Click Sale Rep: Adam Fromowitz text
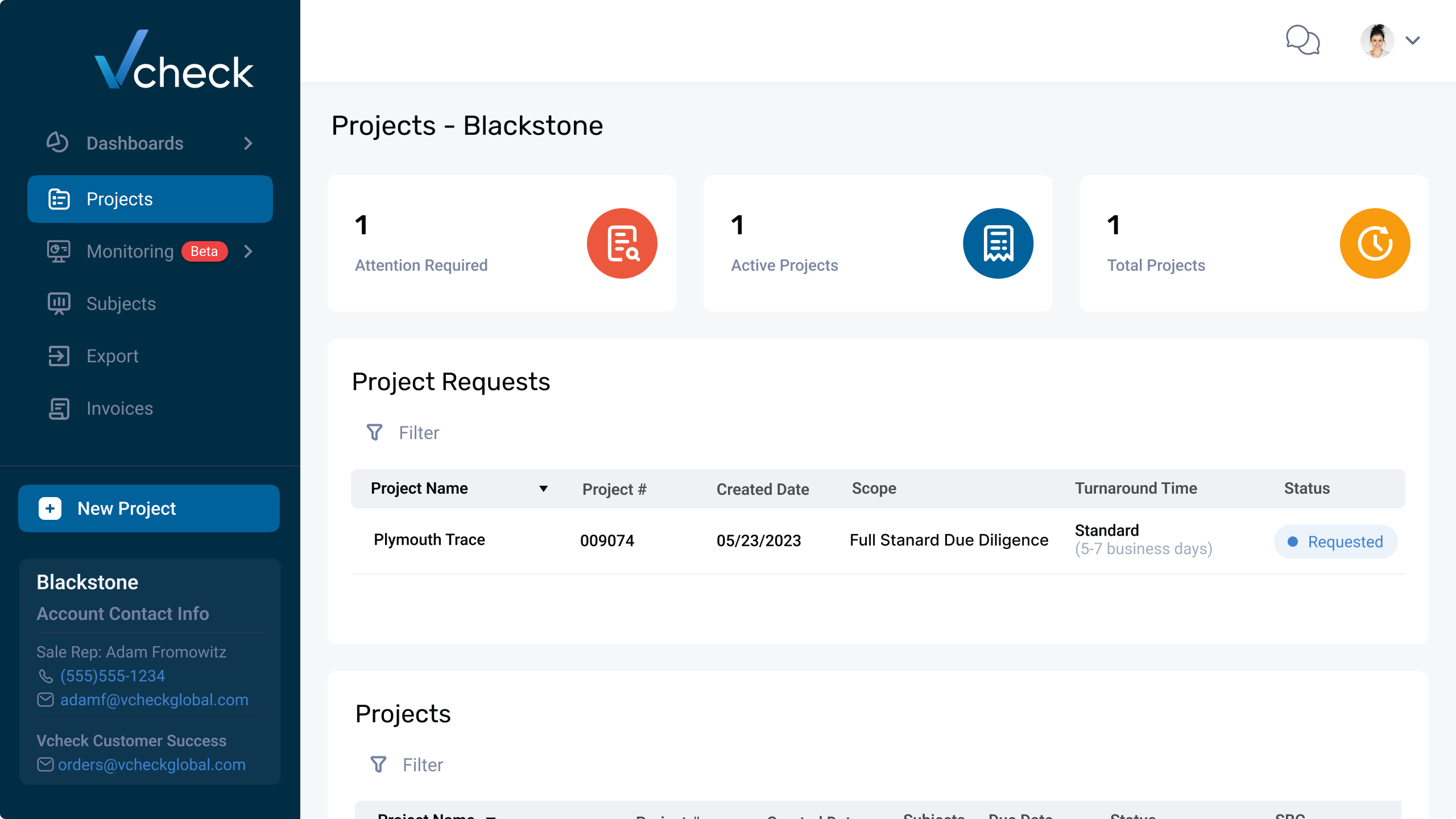Image resolution: width=1456 pixels, height=819 pixels. (131, 652)
